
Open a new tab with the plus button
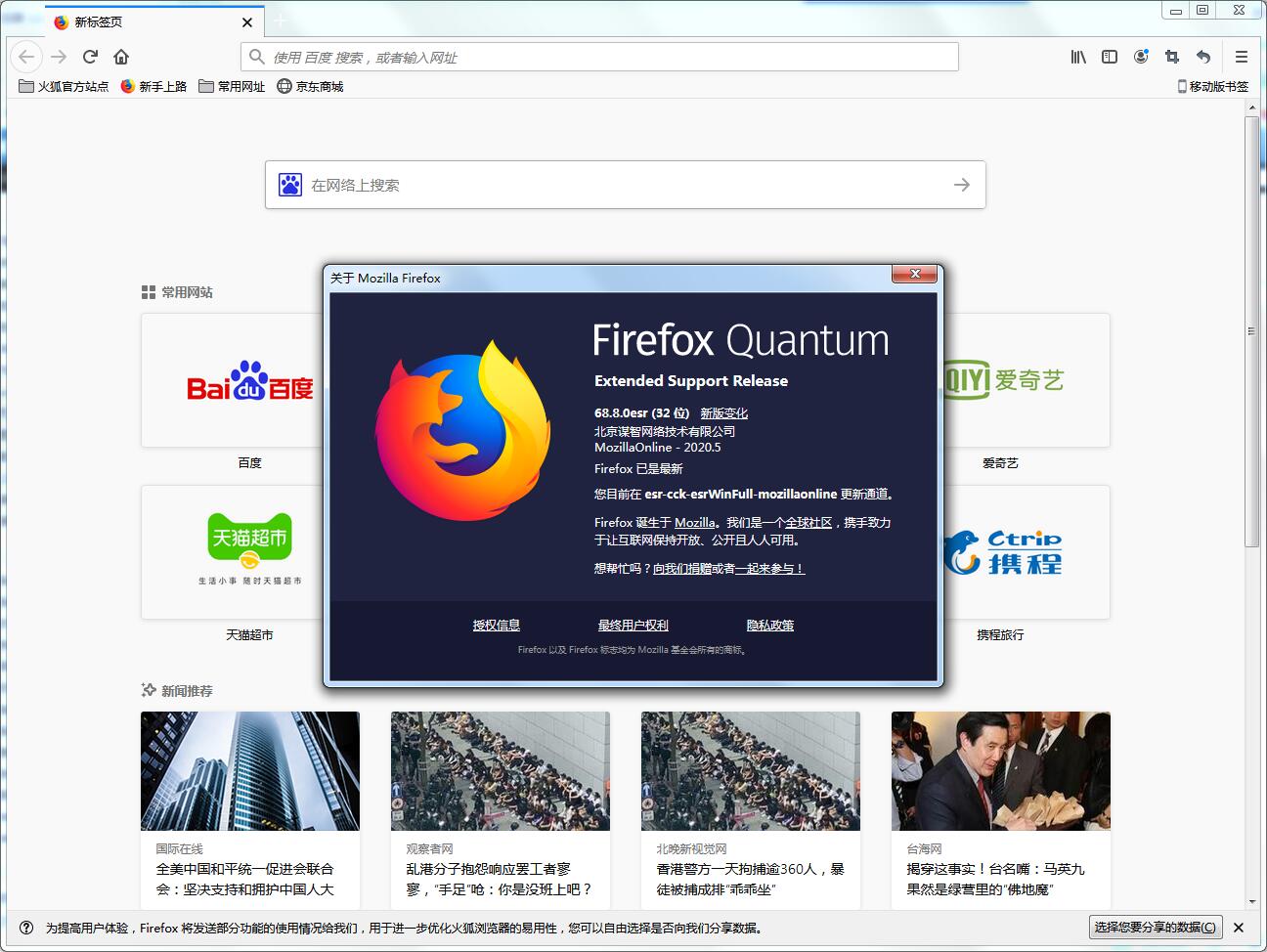pos(281,22)
